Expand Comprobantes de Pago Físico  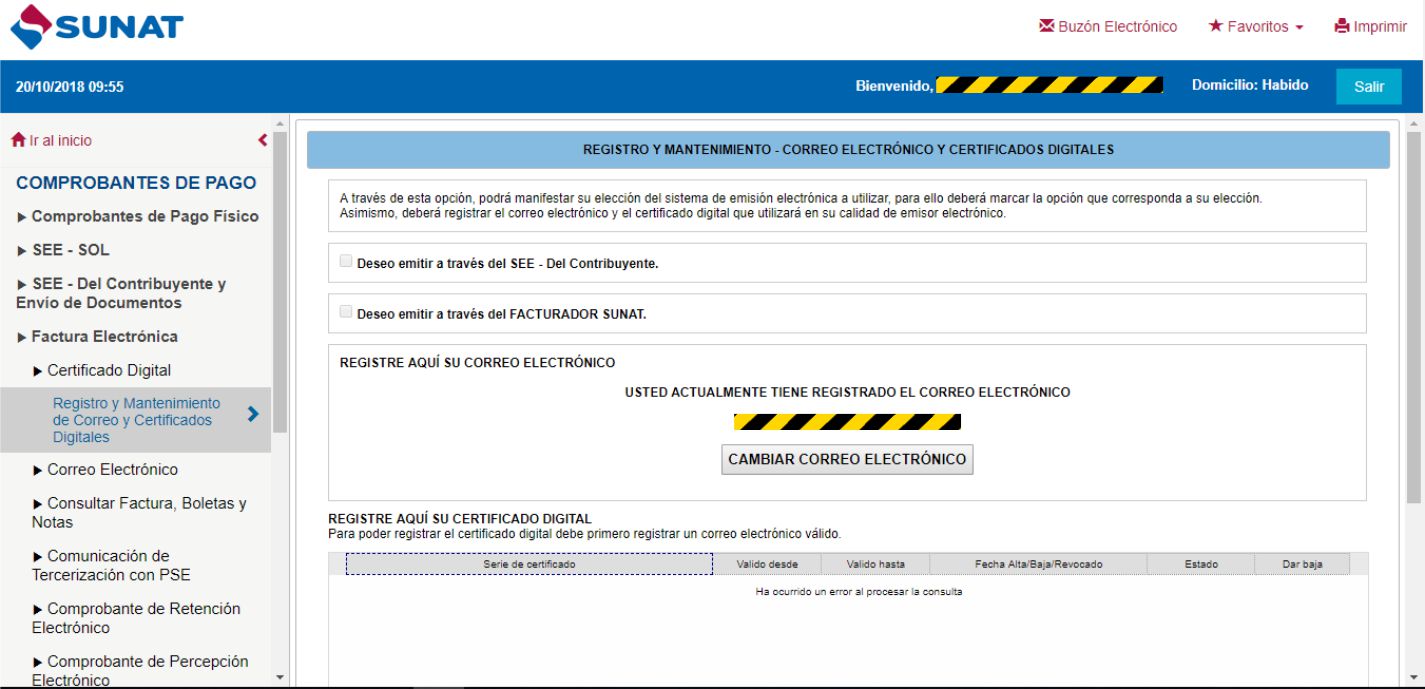click(138, 216)
